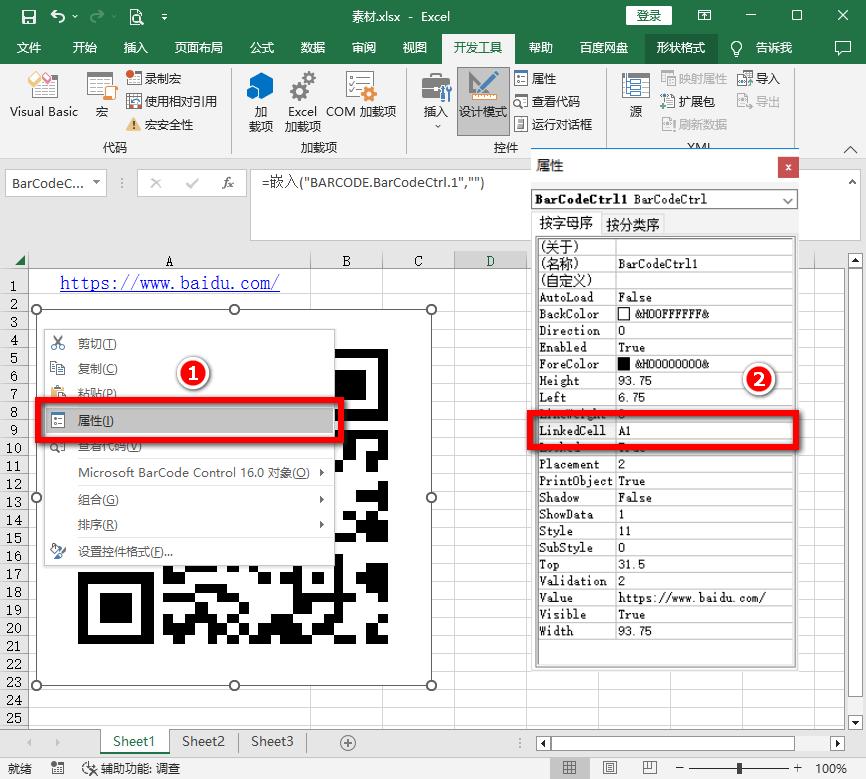Open Macro Security settings

[160, 125]
